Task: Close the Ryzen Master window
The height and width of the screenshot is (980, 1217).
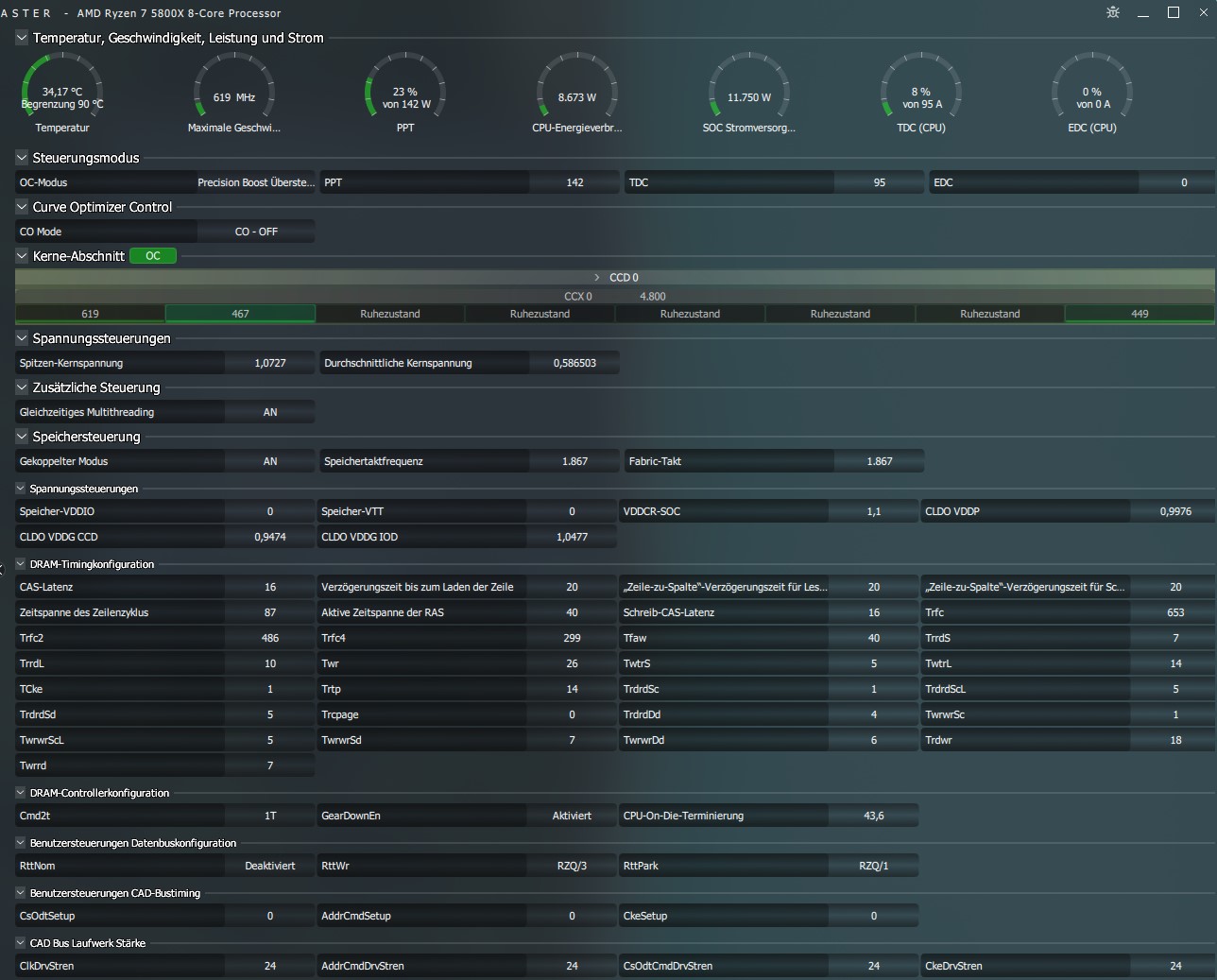Action: (x=1205, y=12)
